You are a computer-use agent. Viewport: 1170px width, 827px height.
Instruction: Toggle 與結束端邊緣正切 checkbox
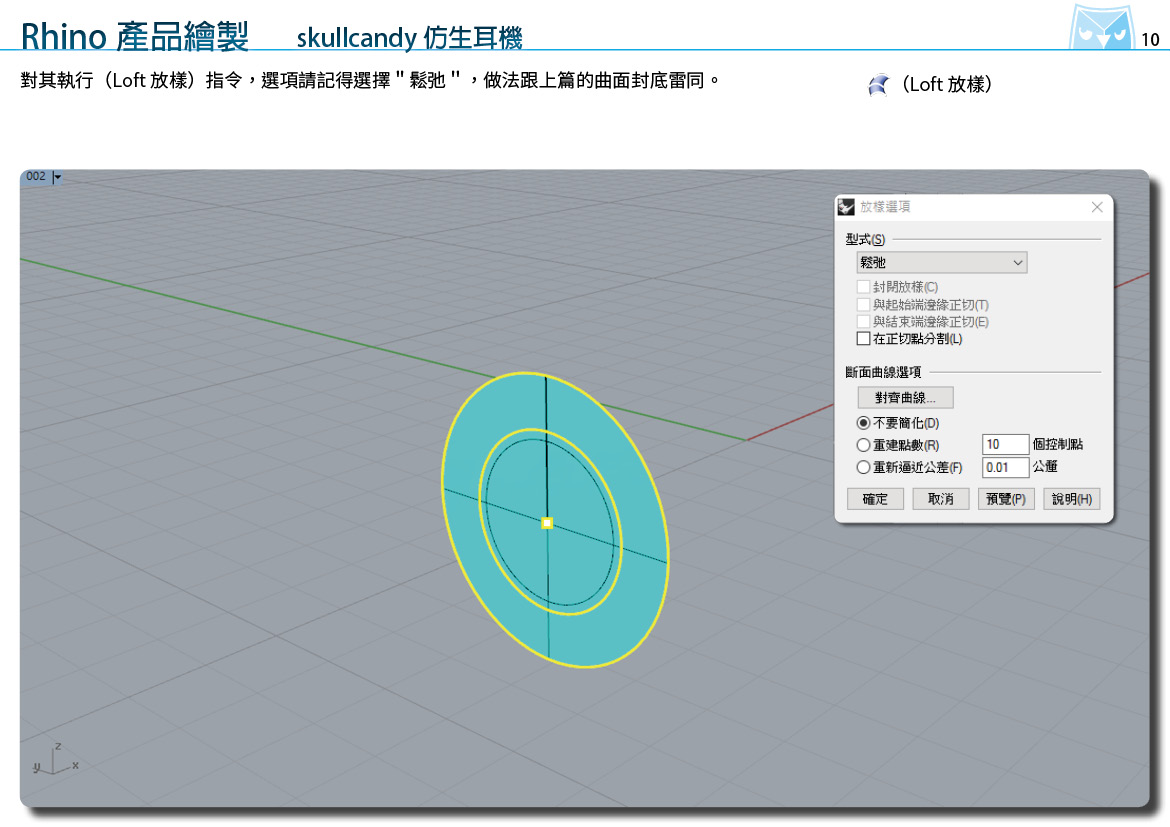pos(863,322)
